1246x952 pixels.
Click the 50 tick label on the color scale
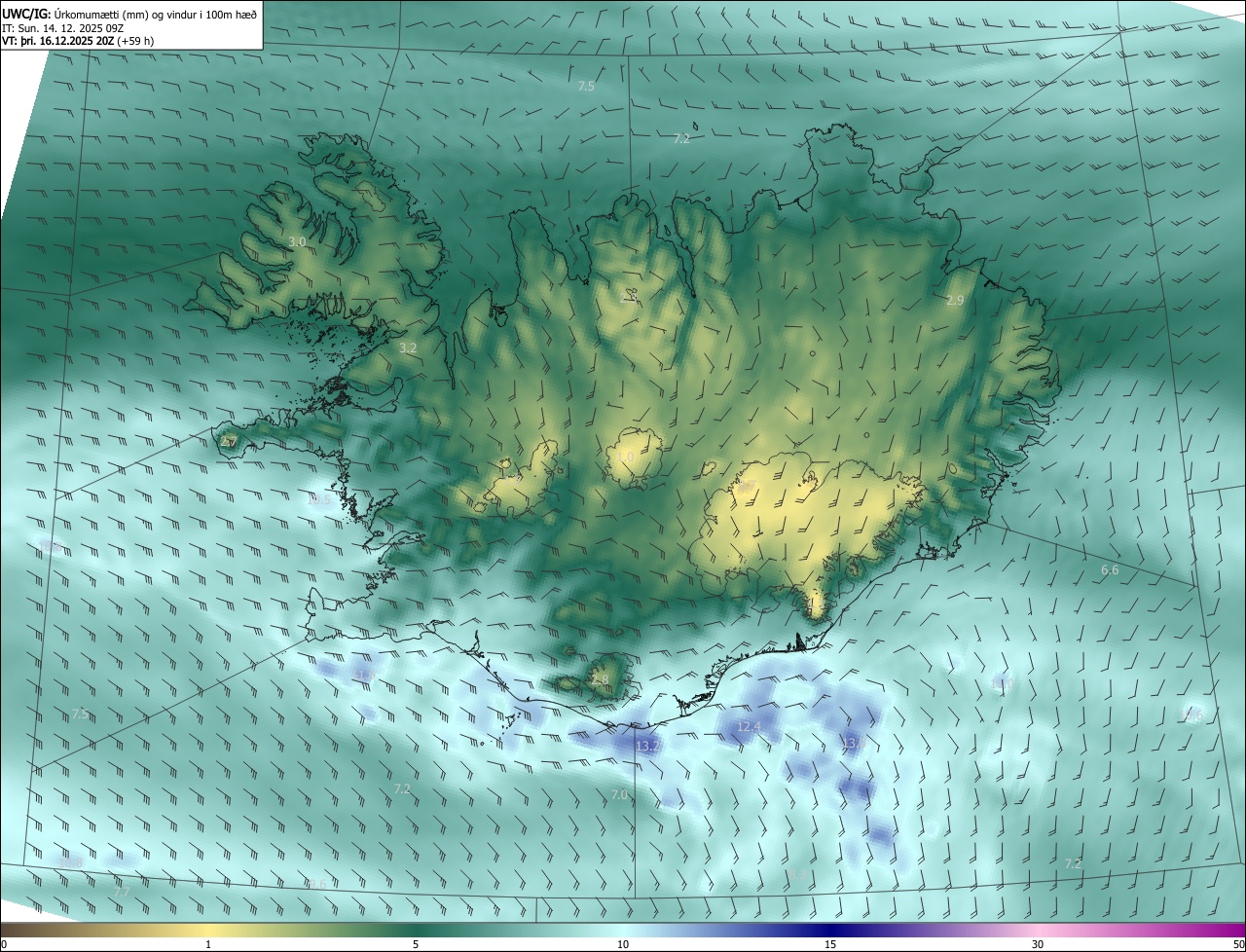coord(1238,944)
